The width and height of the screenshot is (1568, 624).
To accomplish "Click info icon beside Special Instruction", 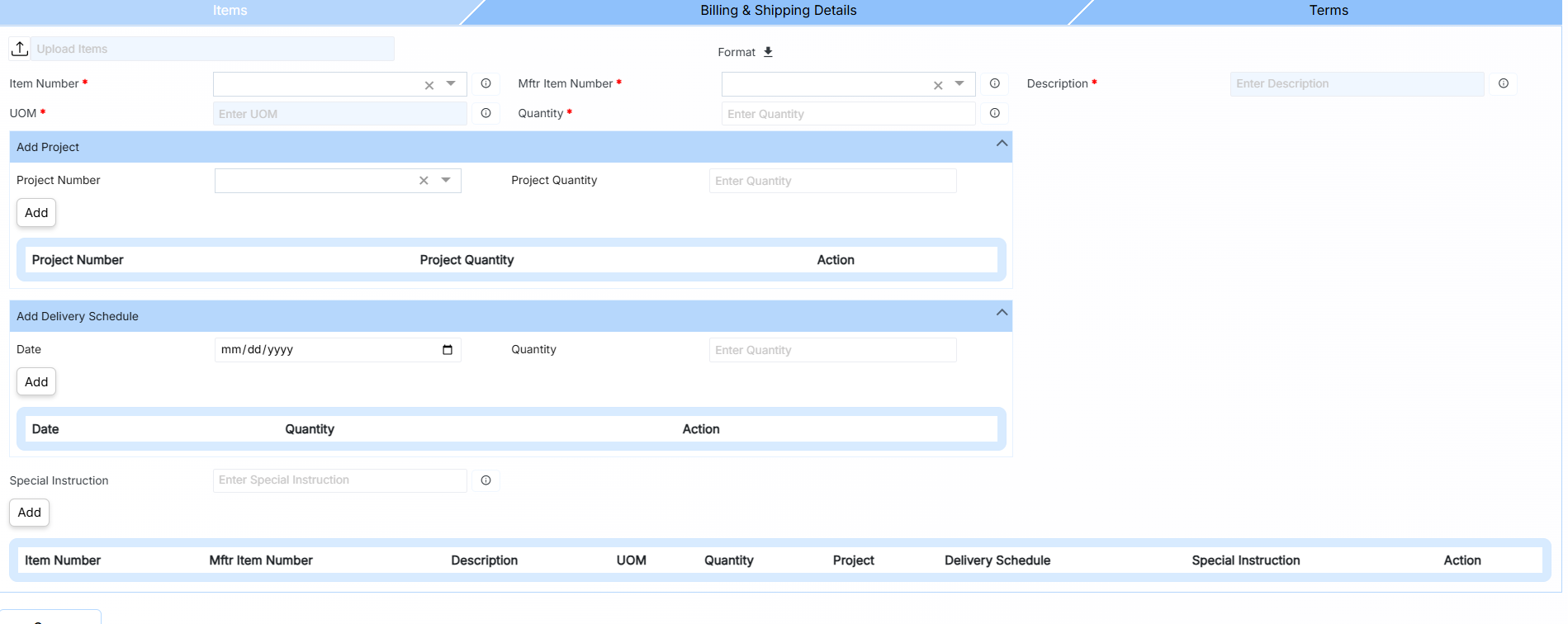I will coord(486,480).
